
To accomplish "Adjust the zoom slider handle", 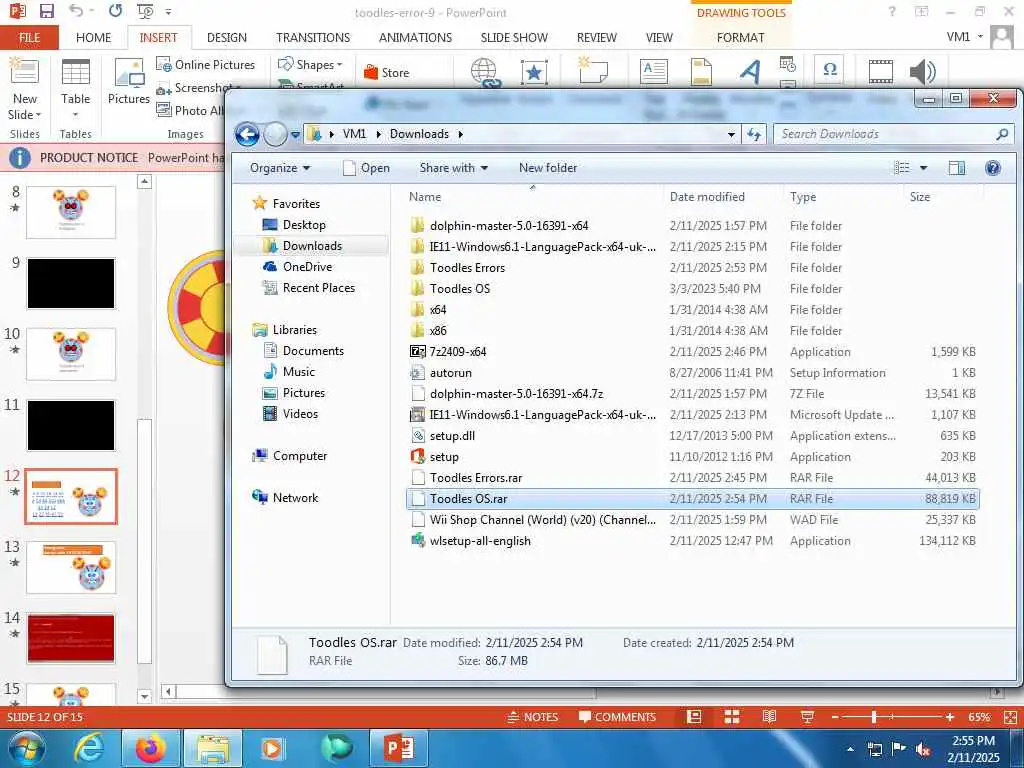I will tap(873, 717).
